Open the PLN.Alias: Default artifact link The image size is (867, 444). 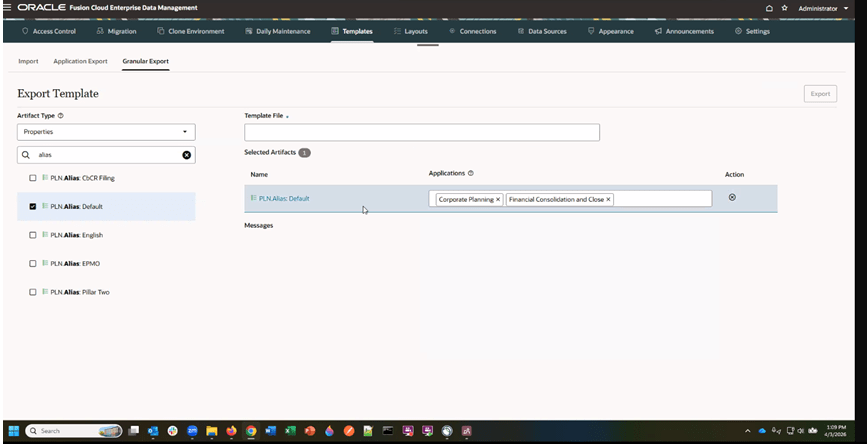point(284,199)
